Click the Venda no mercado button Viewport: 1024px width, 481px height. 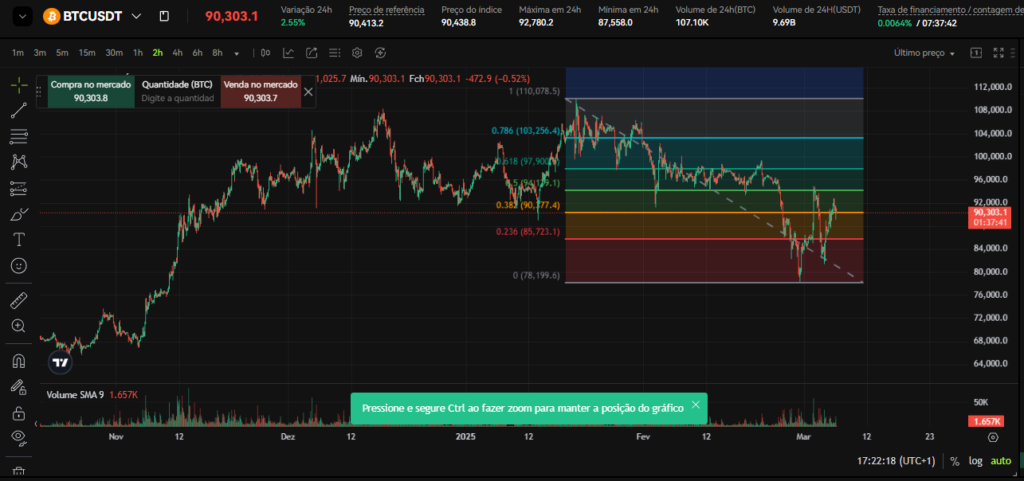point(259,92)
